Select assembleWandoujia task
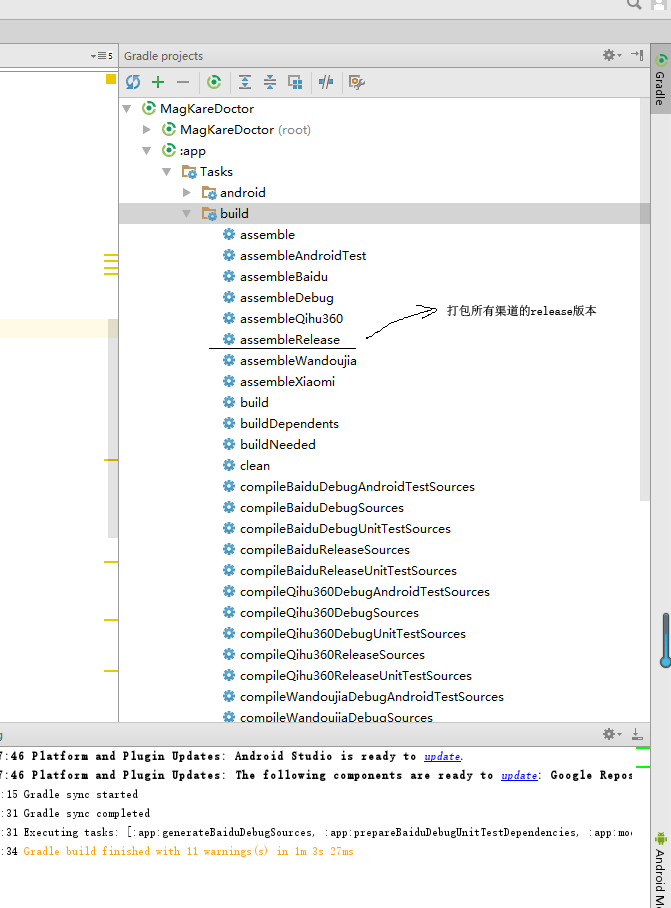671x908 pixels. pyautogui.click(x=298, y=361)
